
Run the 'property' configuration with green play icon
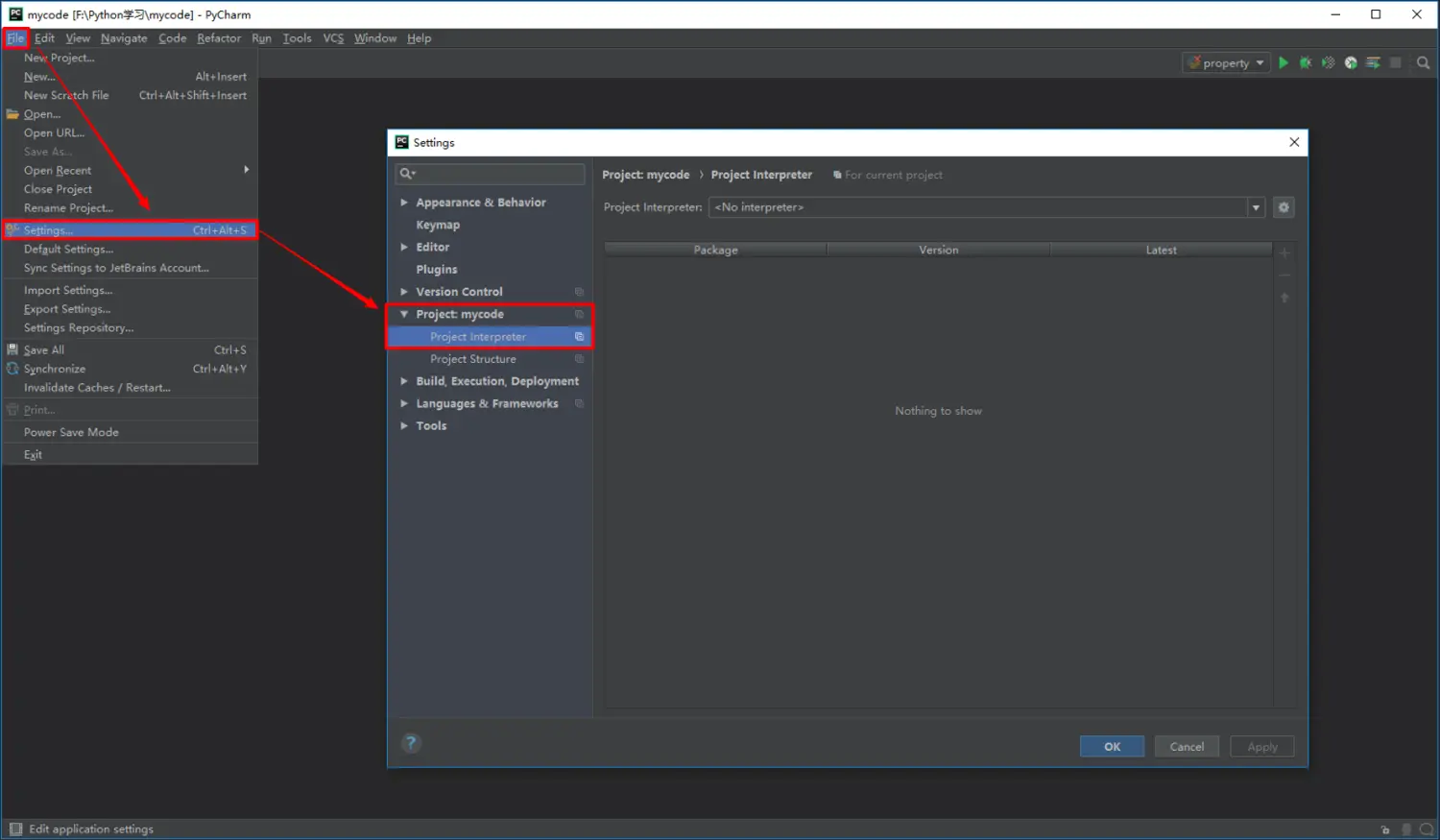point(1284,62)
